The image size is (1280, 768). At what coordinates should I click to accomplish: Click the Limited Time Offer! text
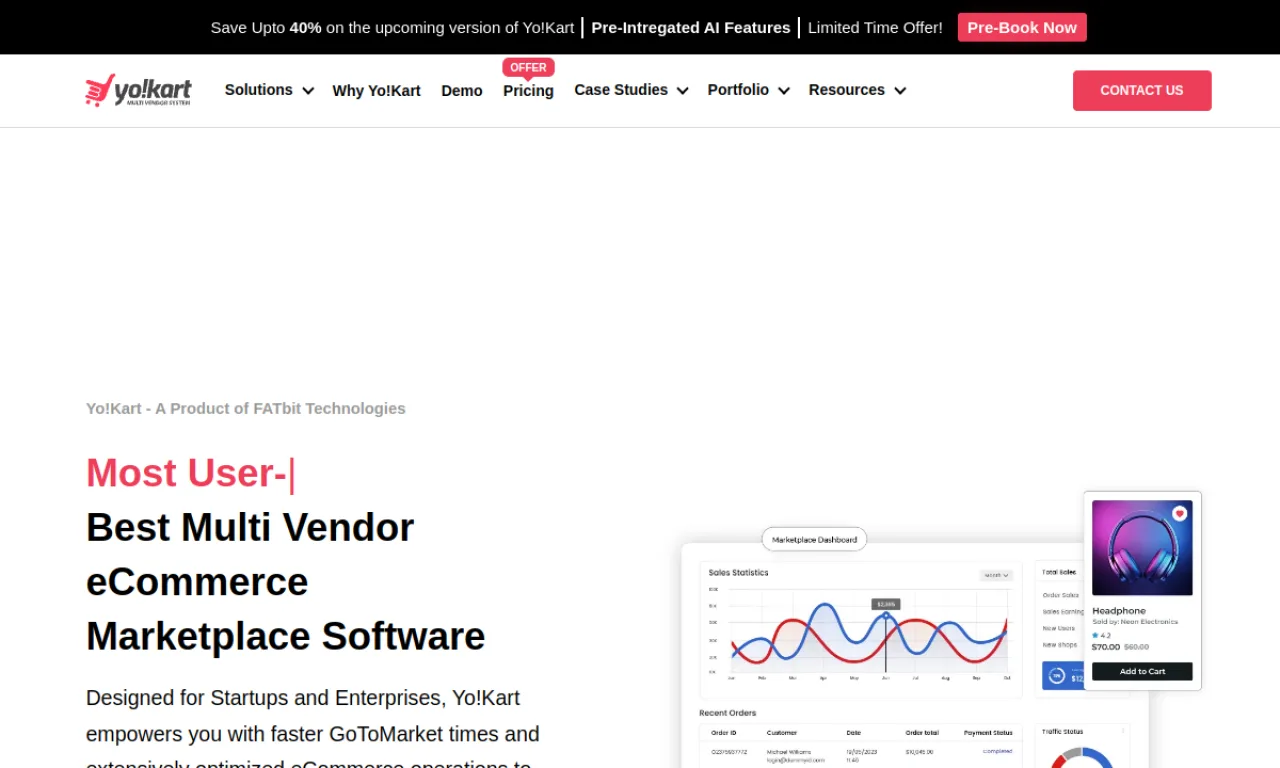[x=875, y=27]
